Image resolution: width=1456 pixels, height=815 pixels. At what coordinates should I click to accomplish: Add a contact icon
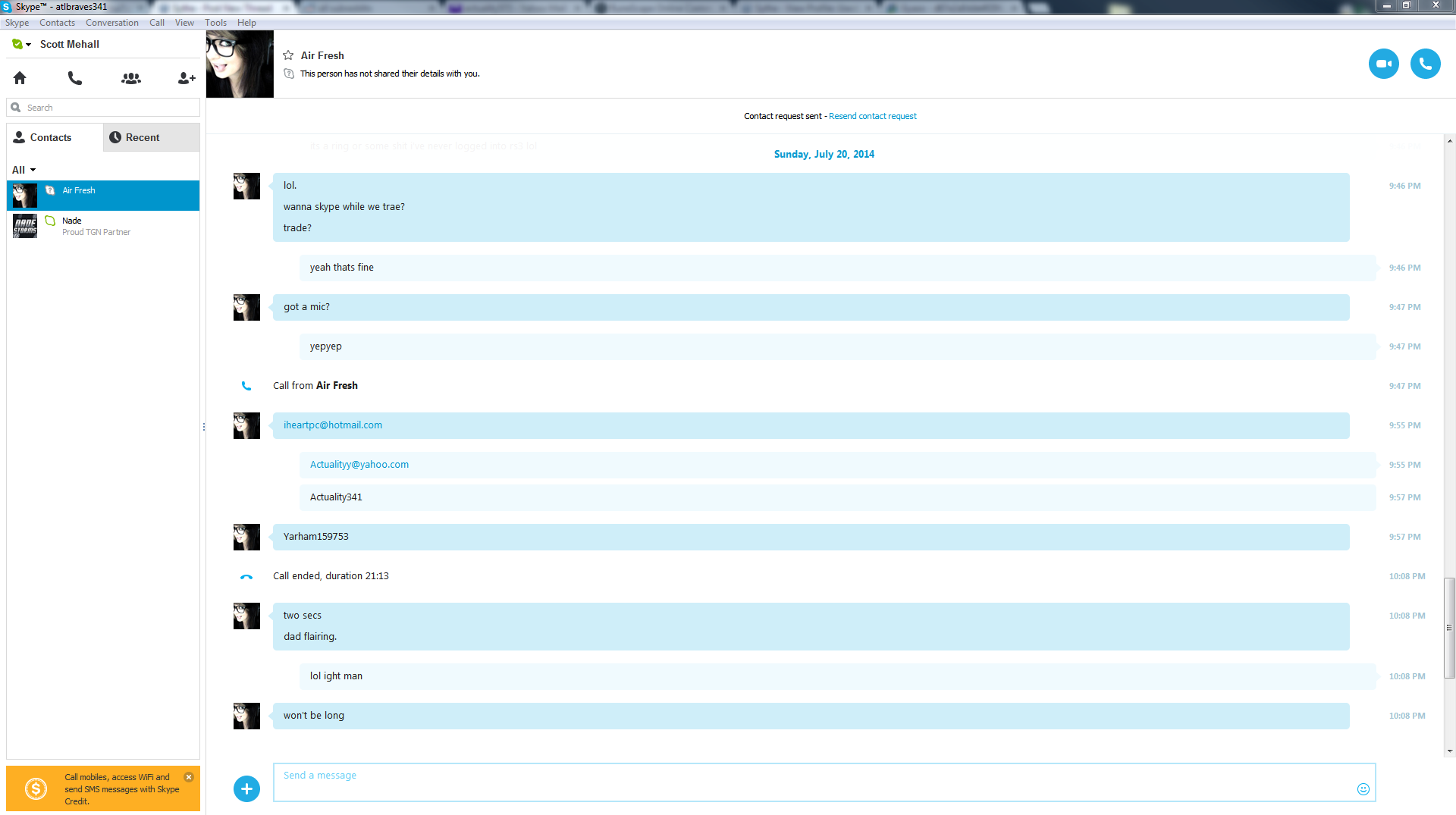tap(187, 78)
